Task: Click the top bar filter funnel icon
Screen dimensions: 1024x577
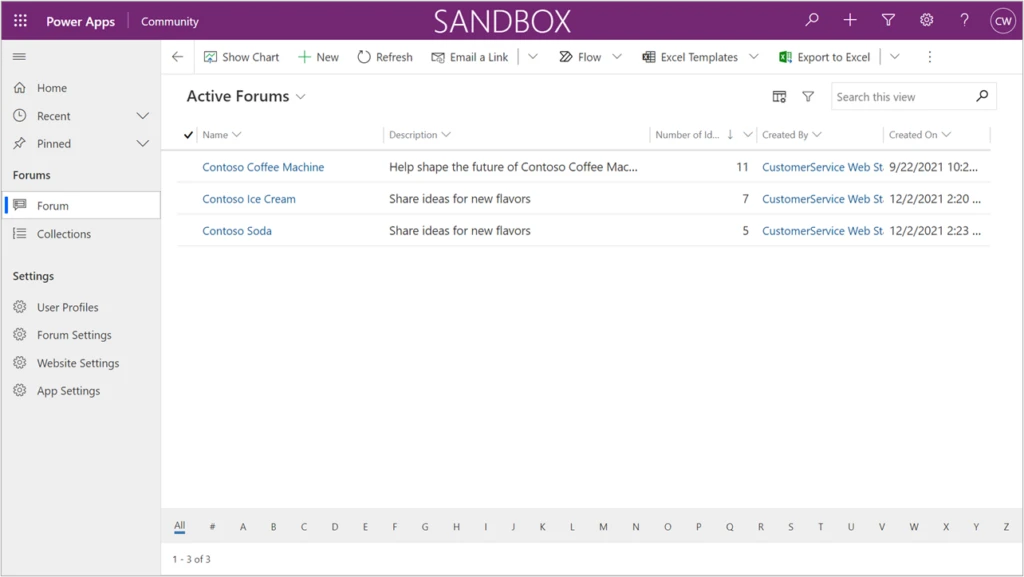Action: pos(887,20)
